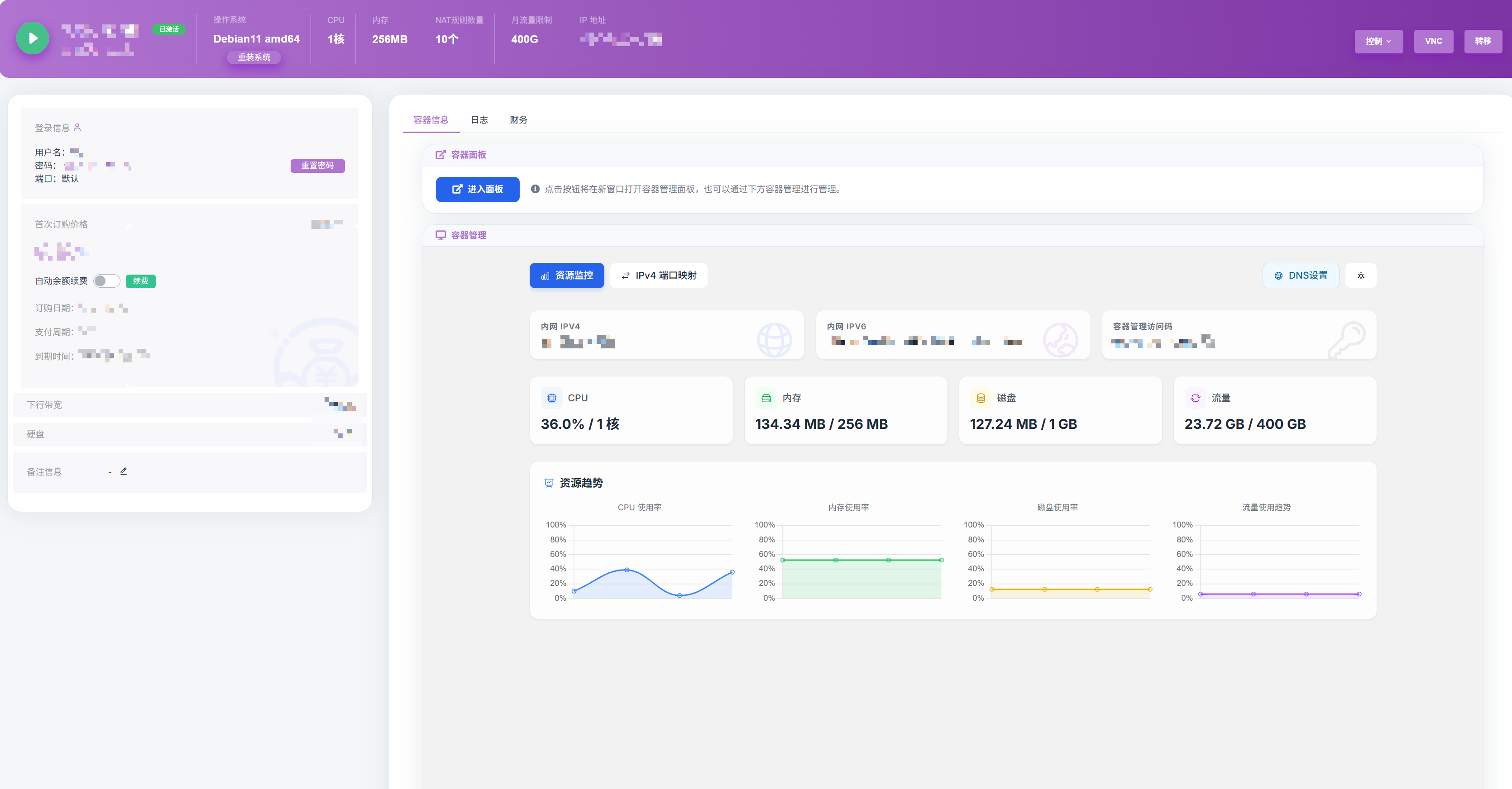Click the 转移 button
This screenshot has width=1512, height=789.
coord(1483,41)
